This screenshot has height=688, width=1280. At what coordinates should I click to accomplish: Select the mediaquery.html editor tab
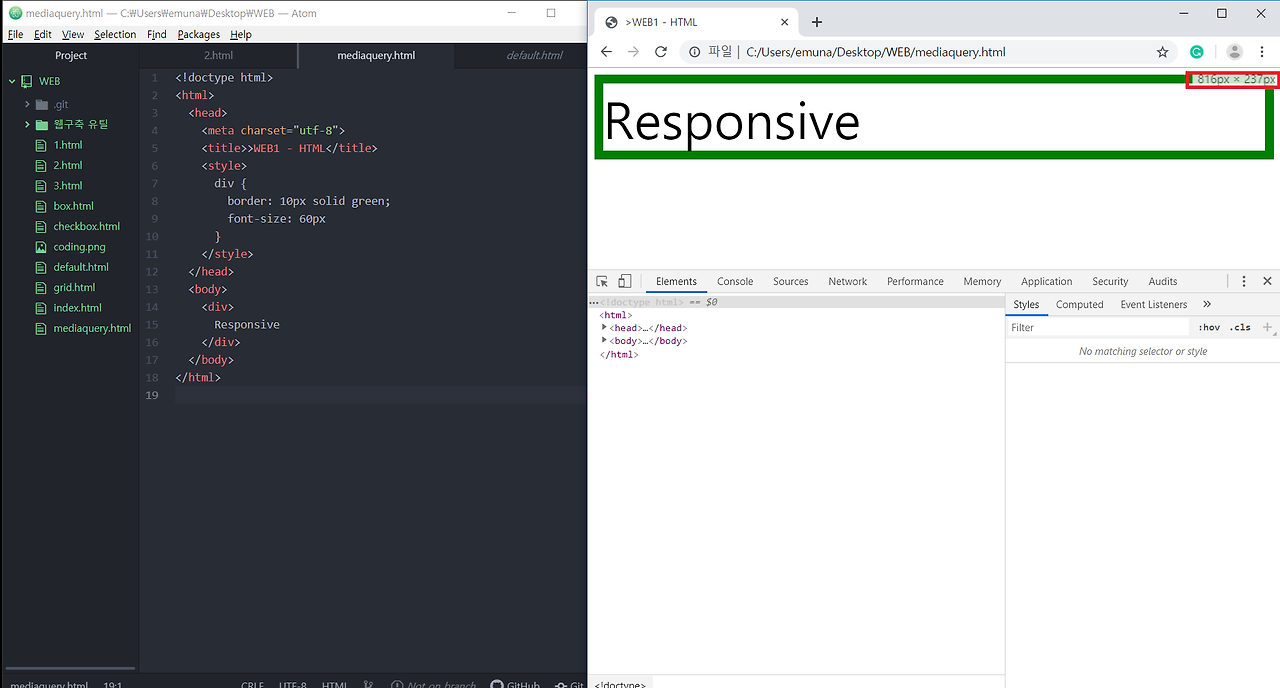click(x=376, y=55)
